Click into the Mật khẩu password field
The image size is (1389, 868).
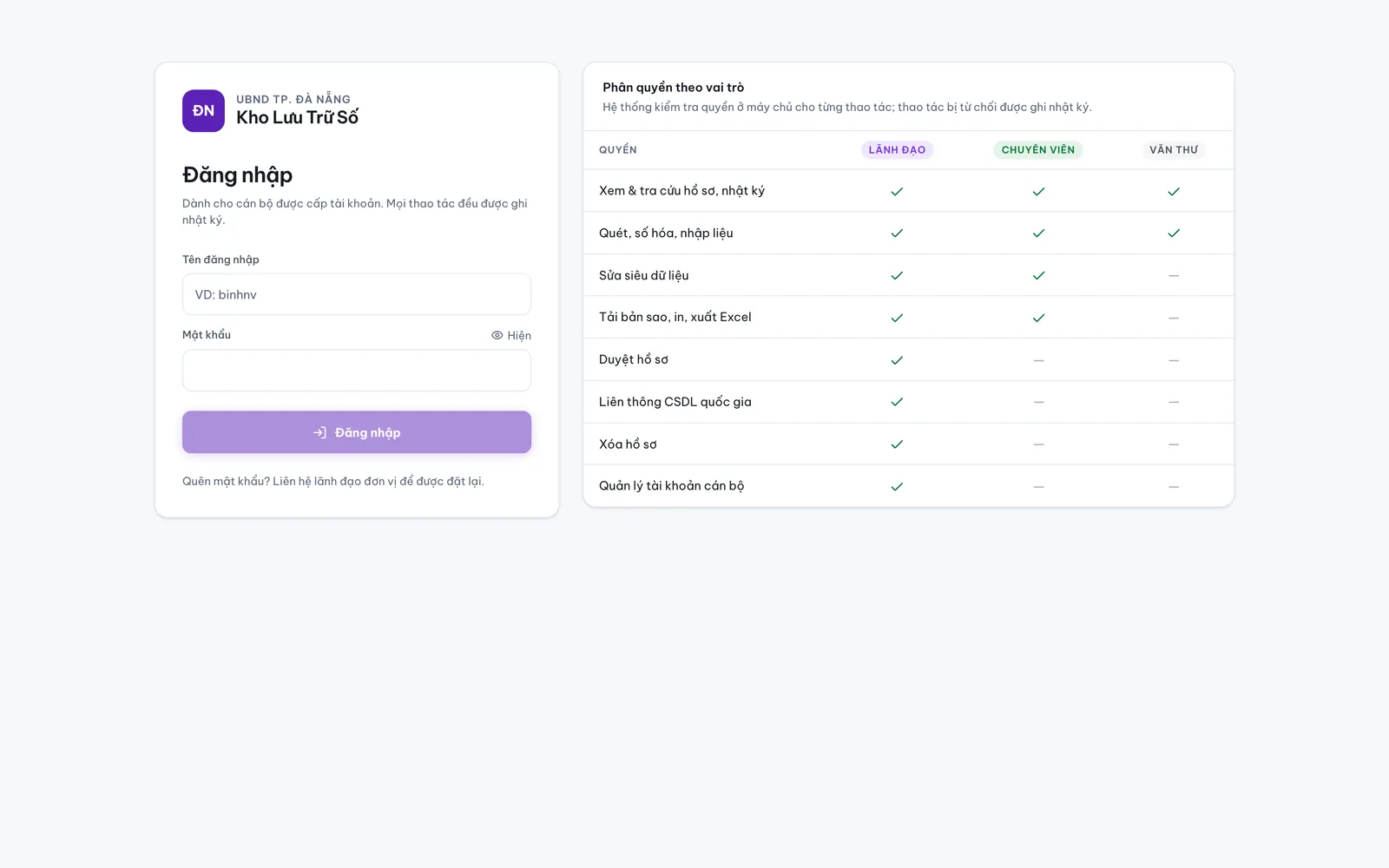click(x=357, y=371)
